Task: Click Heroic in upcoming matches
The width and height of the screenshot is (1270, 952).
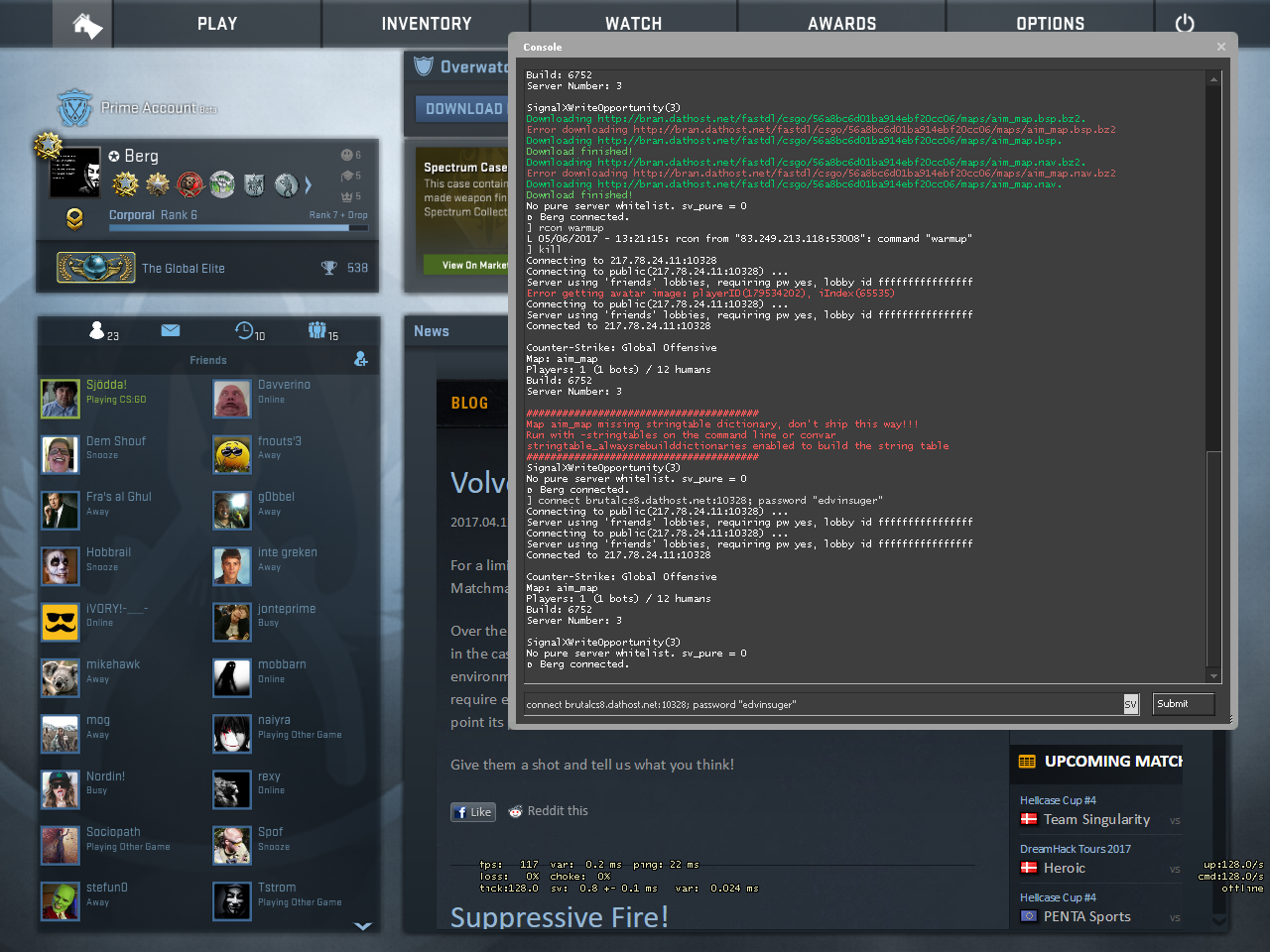Action: click(x=1065, y=868)
